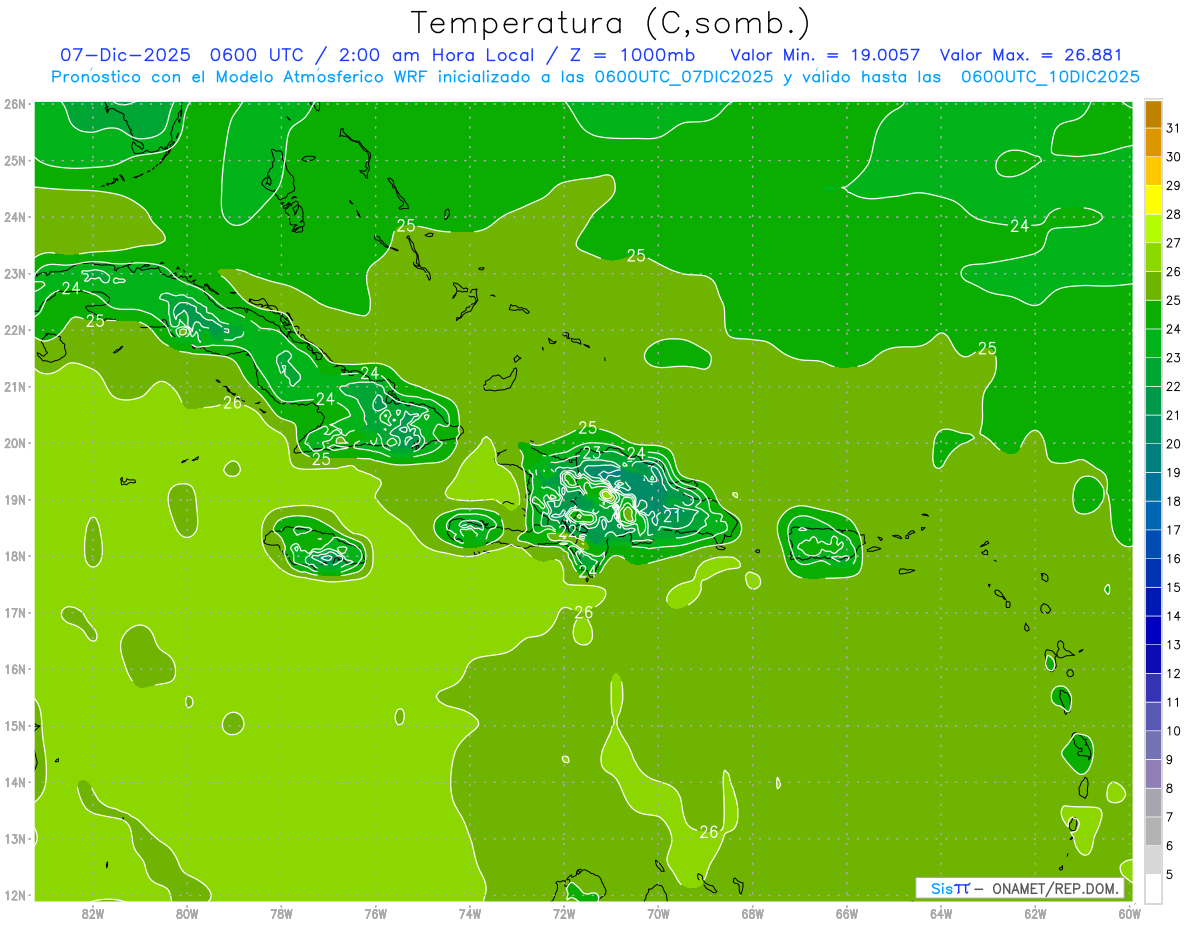Click the title "Temperatura (C,somb.)"

(609, 23)
